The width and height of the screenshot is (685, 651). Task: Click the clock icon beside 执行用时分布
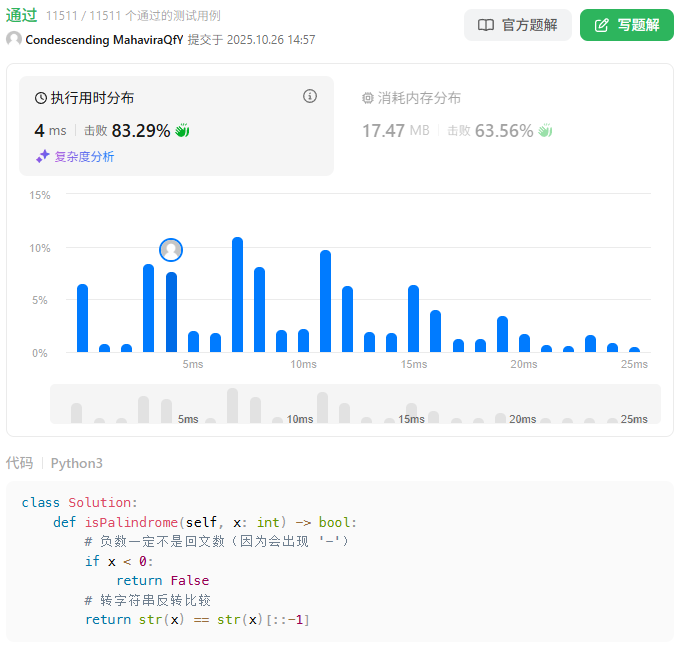coord(41,98)
